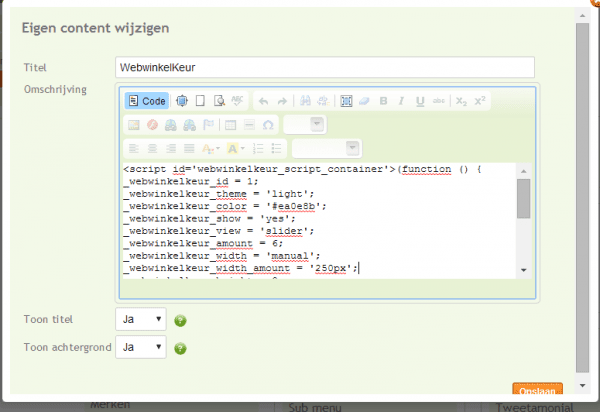Click the redo arrow icon
Viewport: 600px width, 412px height.
coord(282,100)
